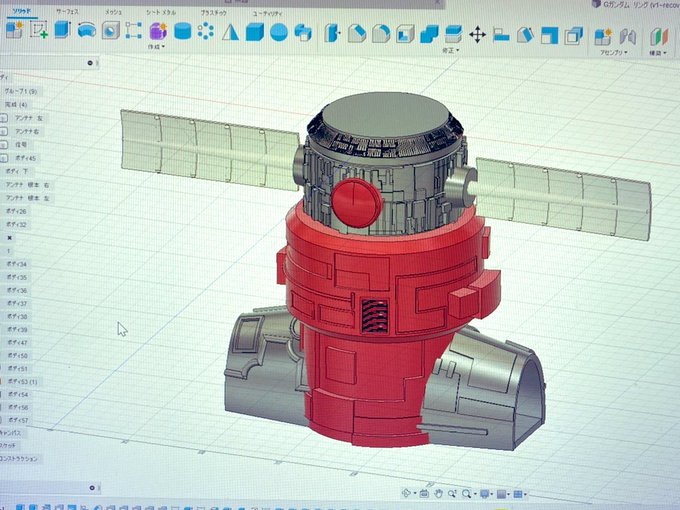Screen dimensions: 680x510
Task: Click the Look At navigation icon
Action: point(424,494)
